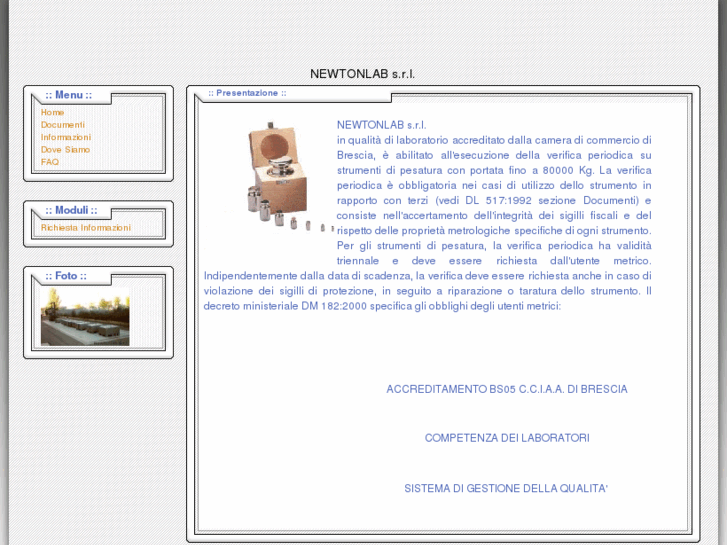Click the ':: Foto ::' panel heading
The image size is (727, 545).
coord(66,276)
